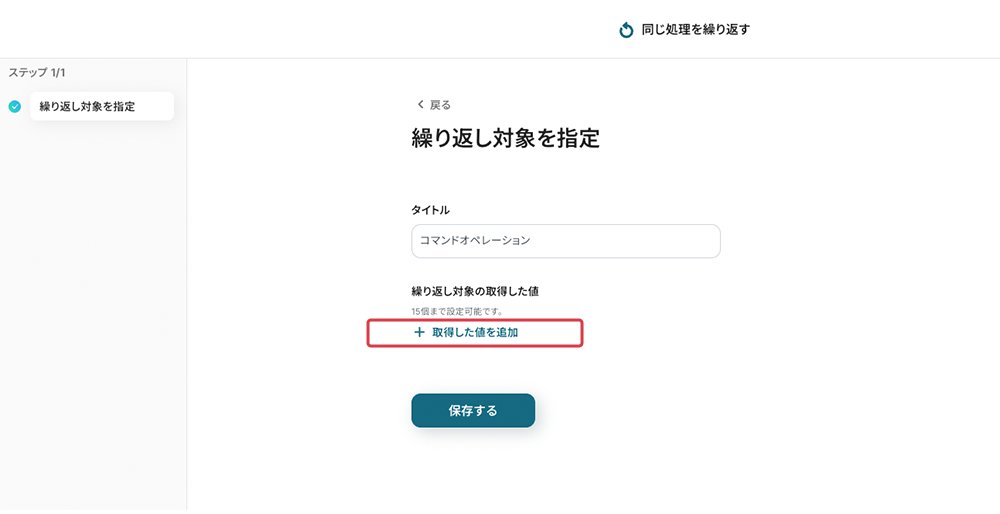
Task: Select the 繰り返し対象を指定 step in sidebar
Action: pos(101,106)
